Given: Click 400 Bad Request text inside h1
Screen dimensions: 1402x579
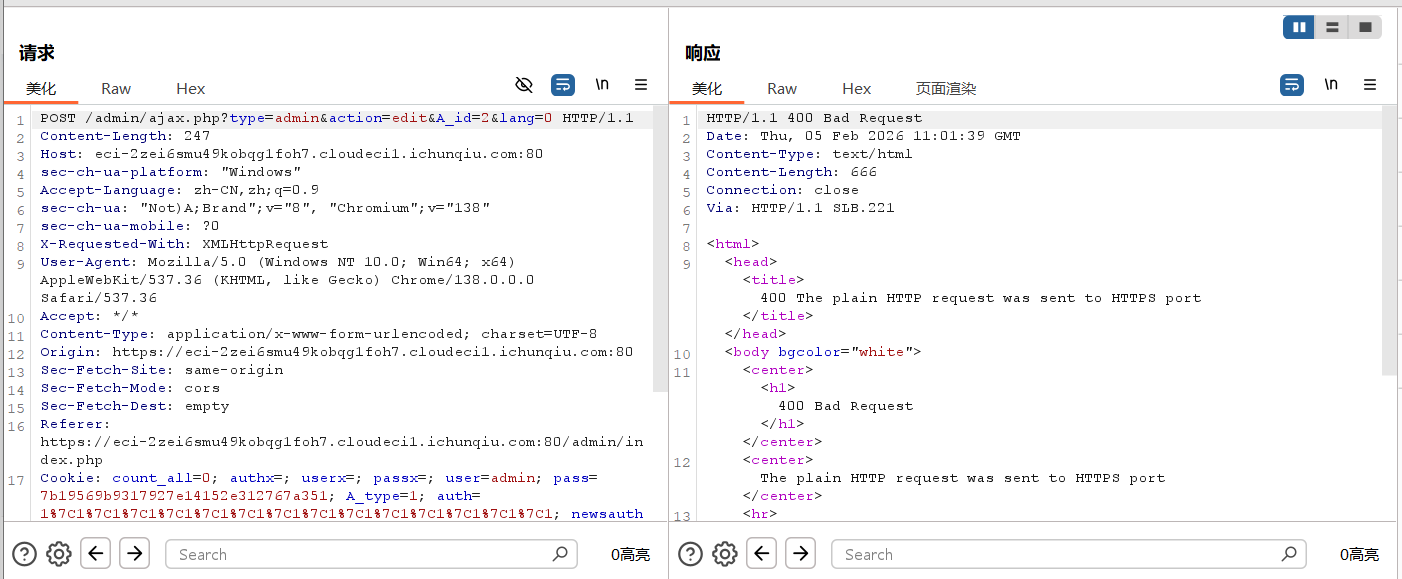Looking at the screenshot, I should (x=845, y=406).
